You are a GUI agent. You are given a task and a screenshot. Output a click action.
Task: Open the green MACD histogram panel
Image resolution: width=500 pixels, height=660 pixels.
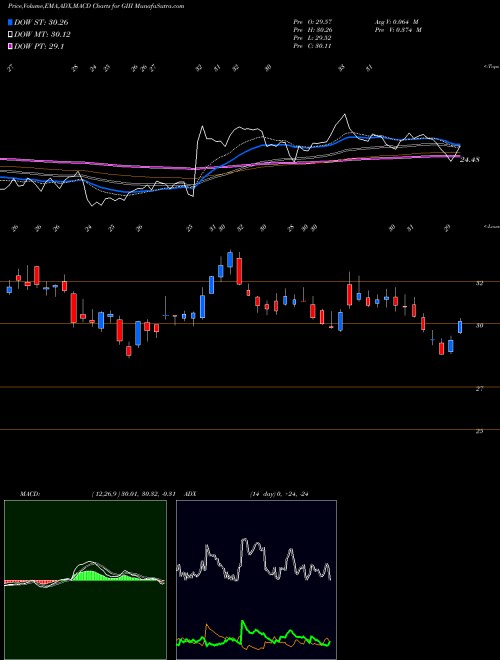(x=85, y=580)
